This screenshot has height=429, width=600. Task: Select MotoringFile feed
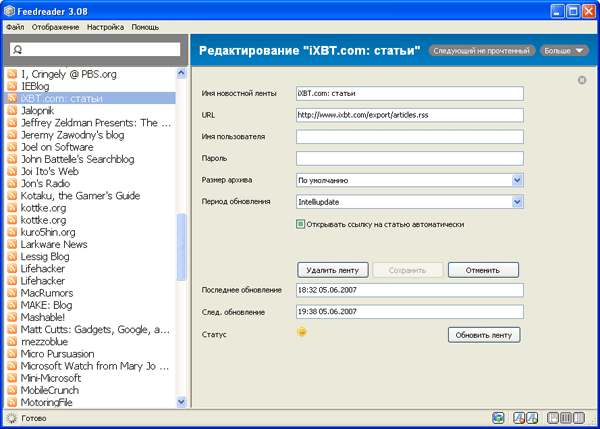pos(90,402)
